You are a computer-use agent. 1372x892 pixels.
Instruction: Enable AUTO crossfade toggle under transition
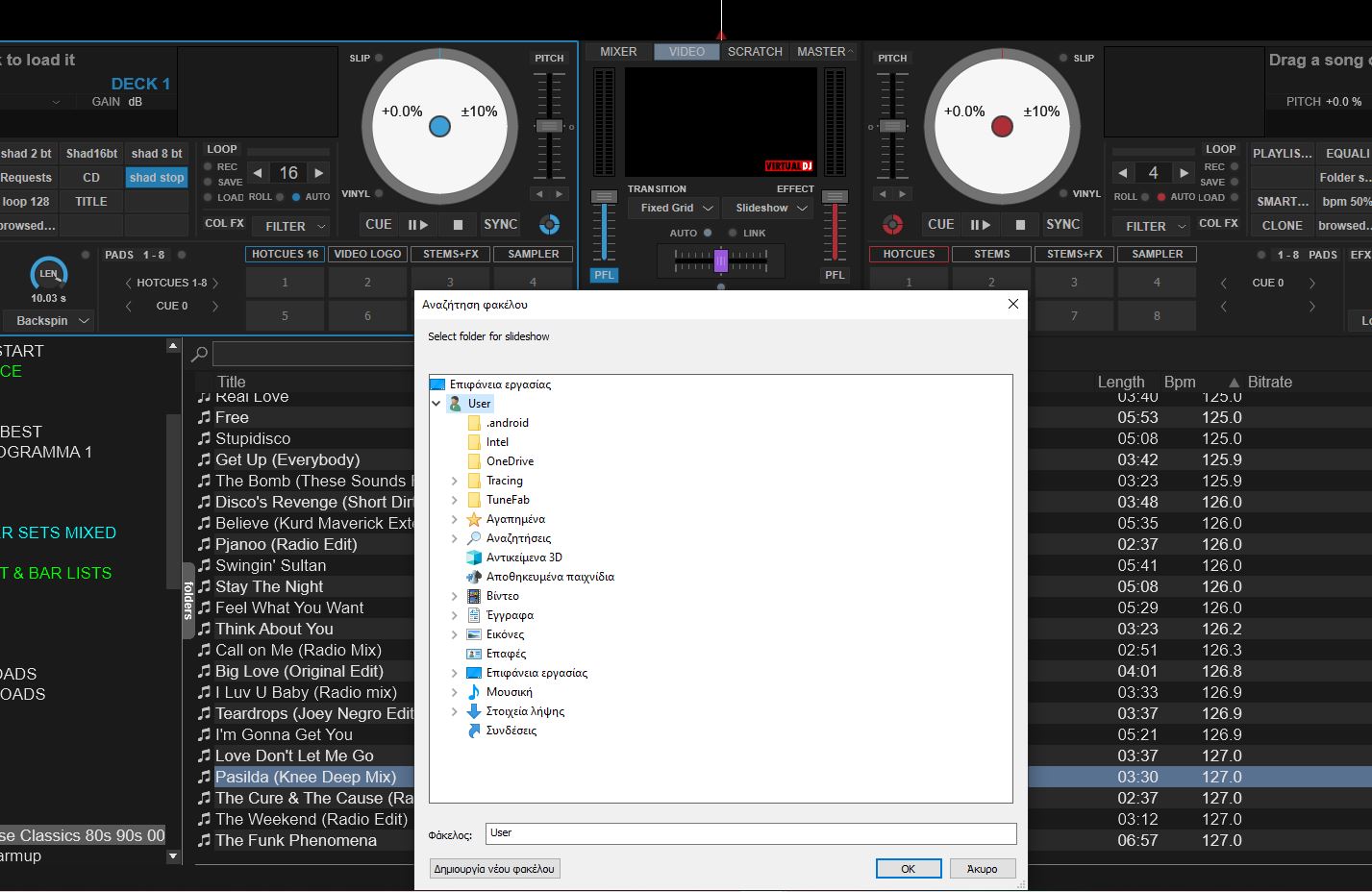tap(708, 233)
